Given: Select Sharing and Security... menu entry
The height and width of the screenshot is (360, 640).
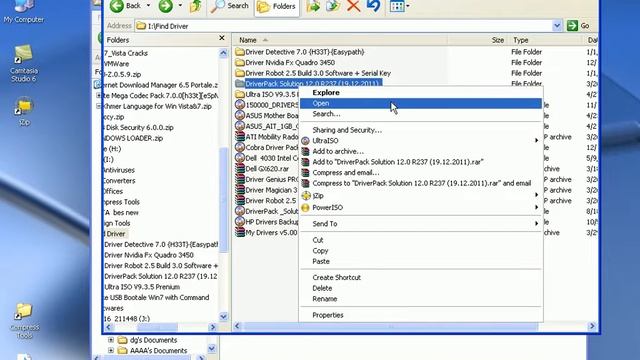Looking at the screenshot, I should pos(420,130).
